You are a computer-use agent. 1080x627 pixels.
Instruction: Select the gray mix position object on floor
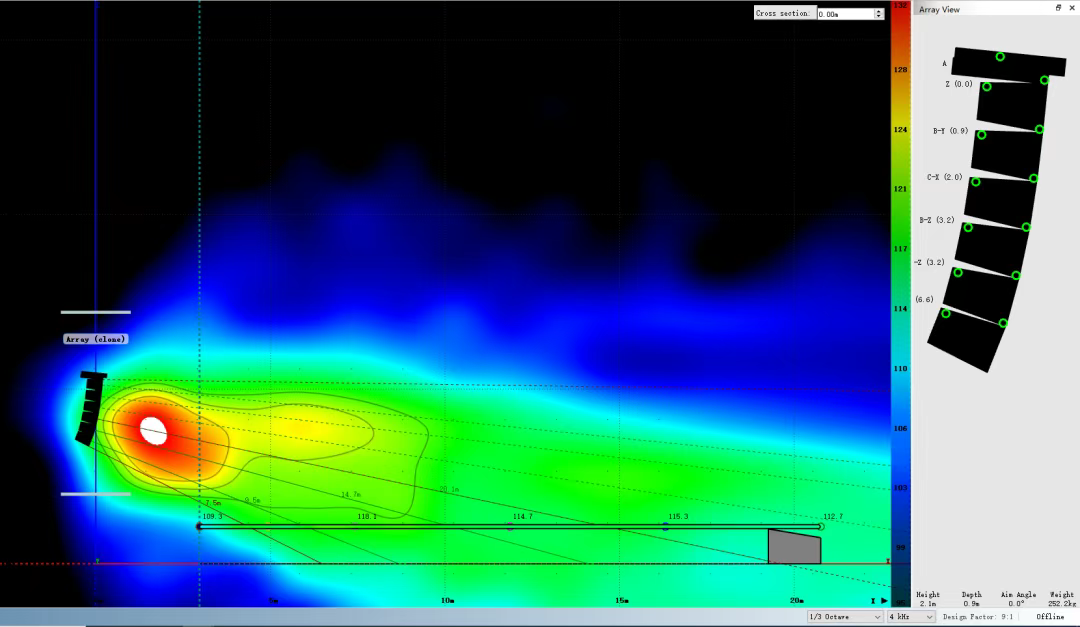click(794, 547)
